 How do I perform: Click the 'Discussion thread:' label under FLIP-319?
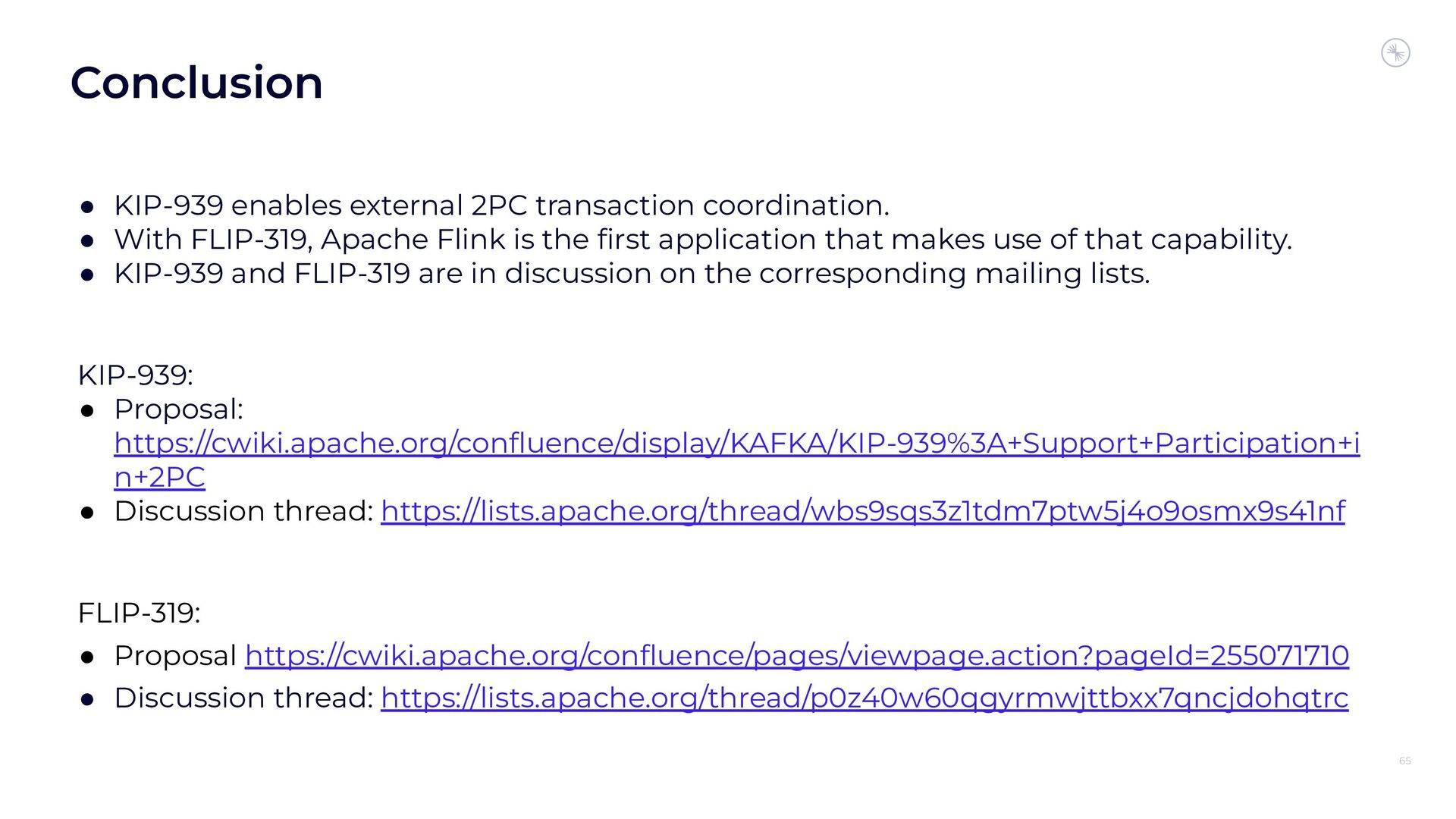(243, 698)
